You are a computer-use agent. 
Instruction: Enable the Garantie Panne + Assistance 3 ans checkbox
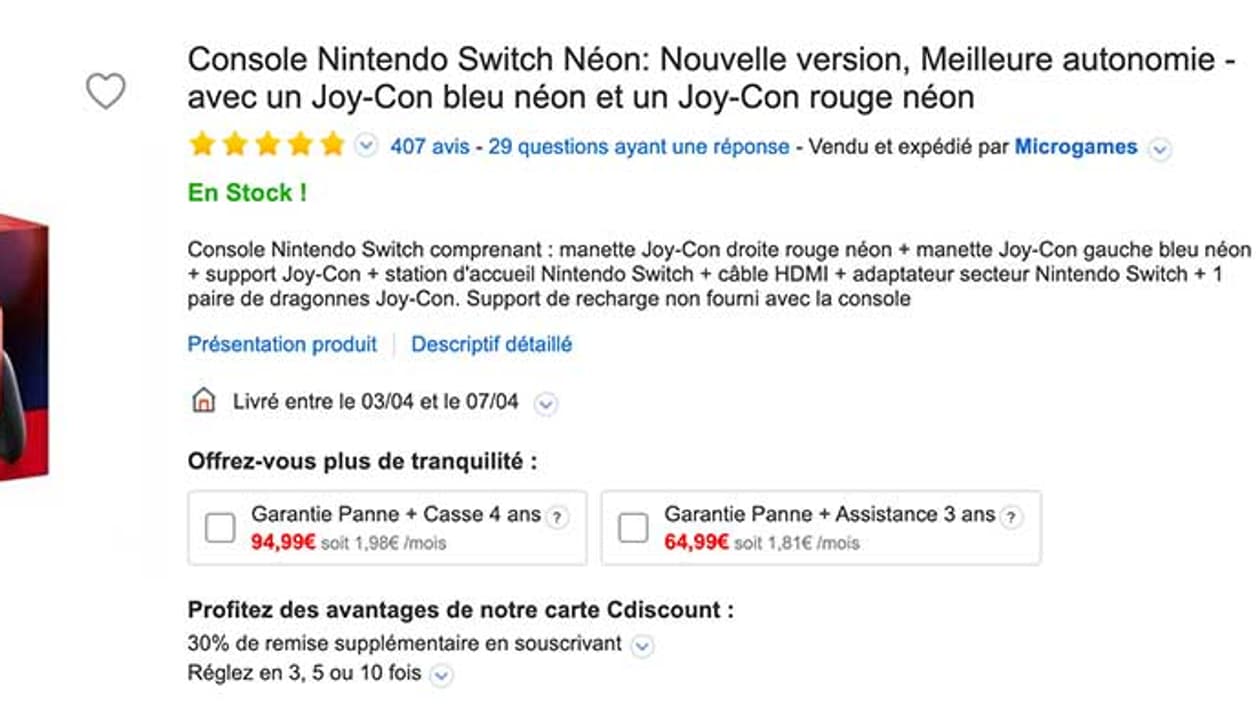point(636,528)
